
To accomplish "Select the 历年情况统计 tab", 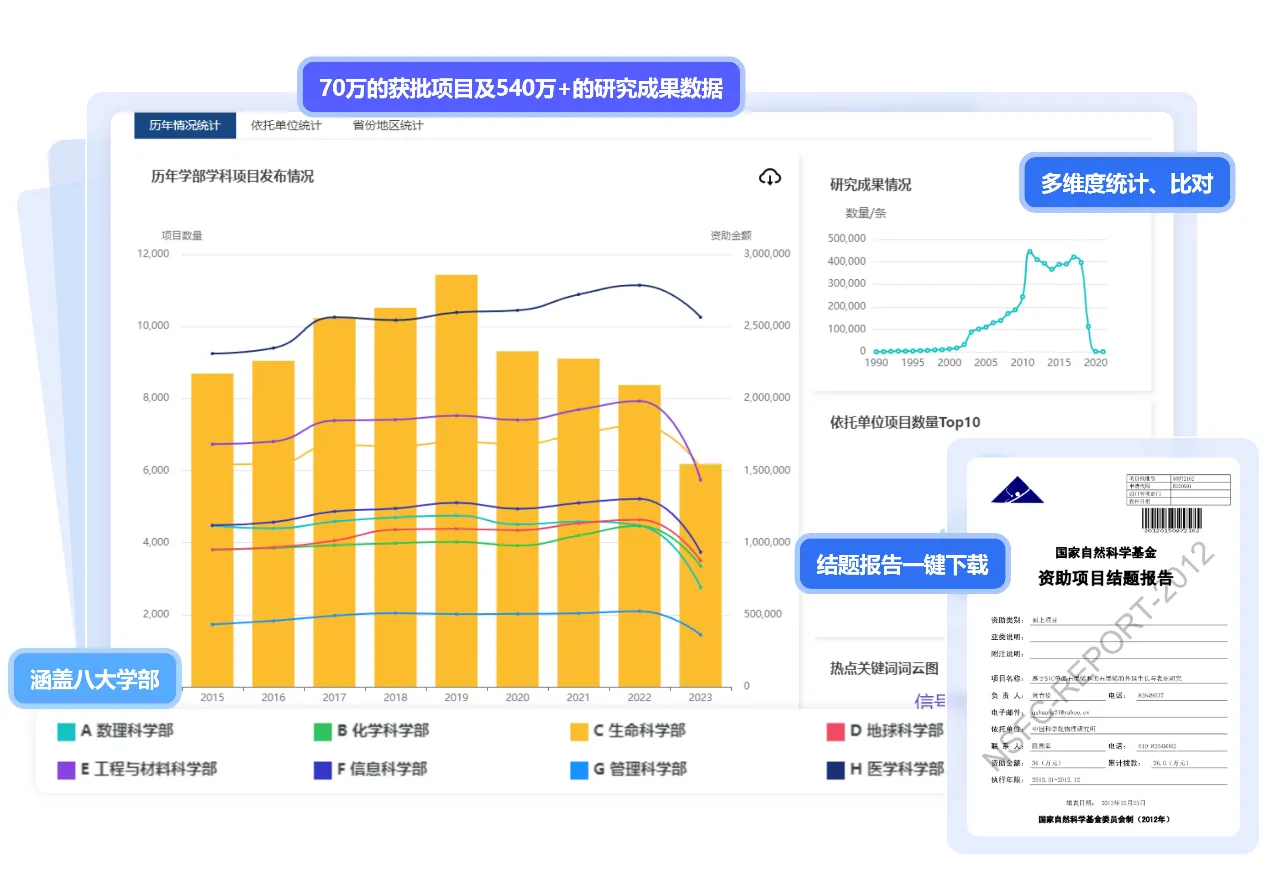I will click(184, 125).
